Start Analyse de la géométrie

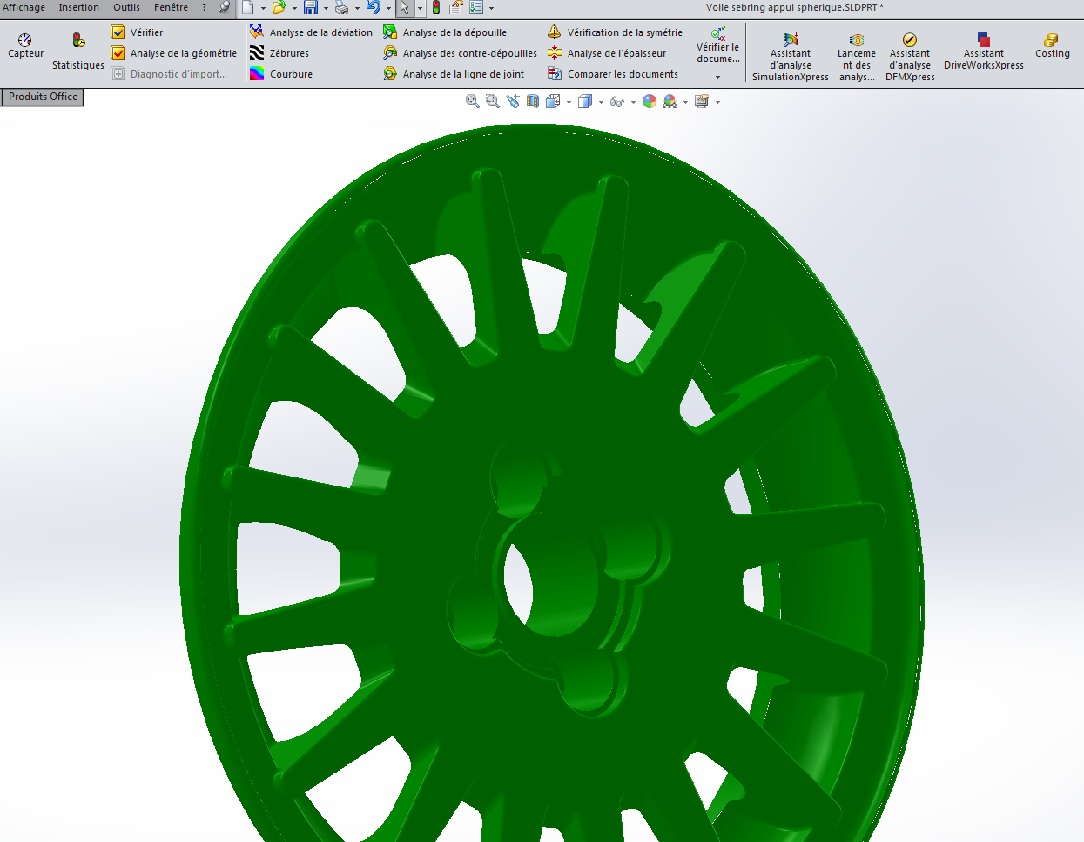174,53
